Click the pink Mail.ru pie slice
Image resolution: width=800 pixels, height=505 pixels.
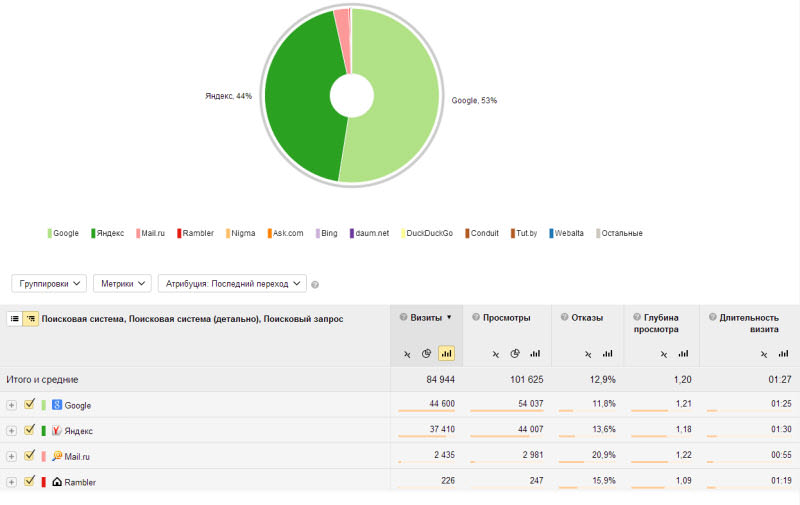tap(344, 38)
